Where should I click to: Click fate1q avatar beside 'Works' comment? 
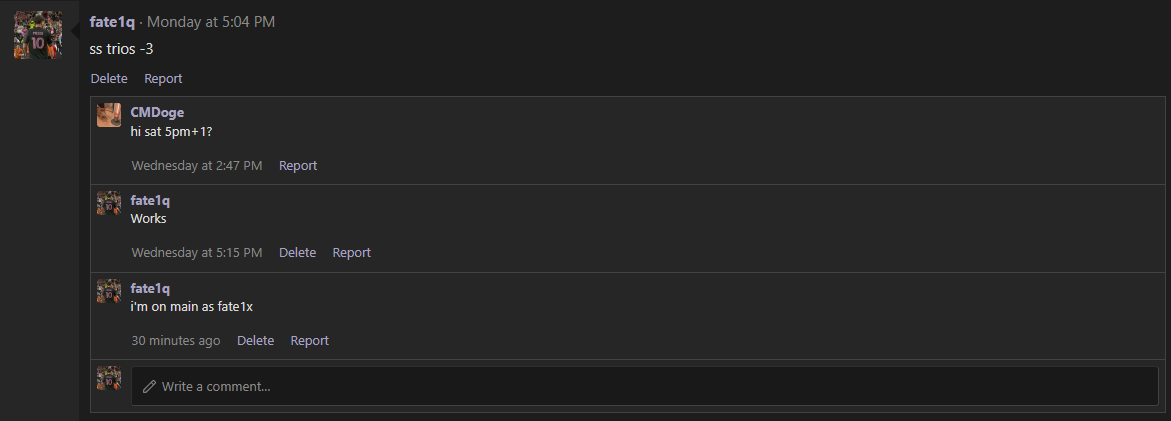[x=109, y=203]
